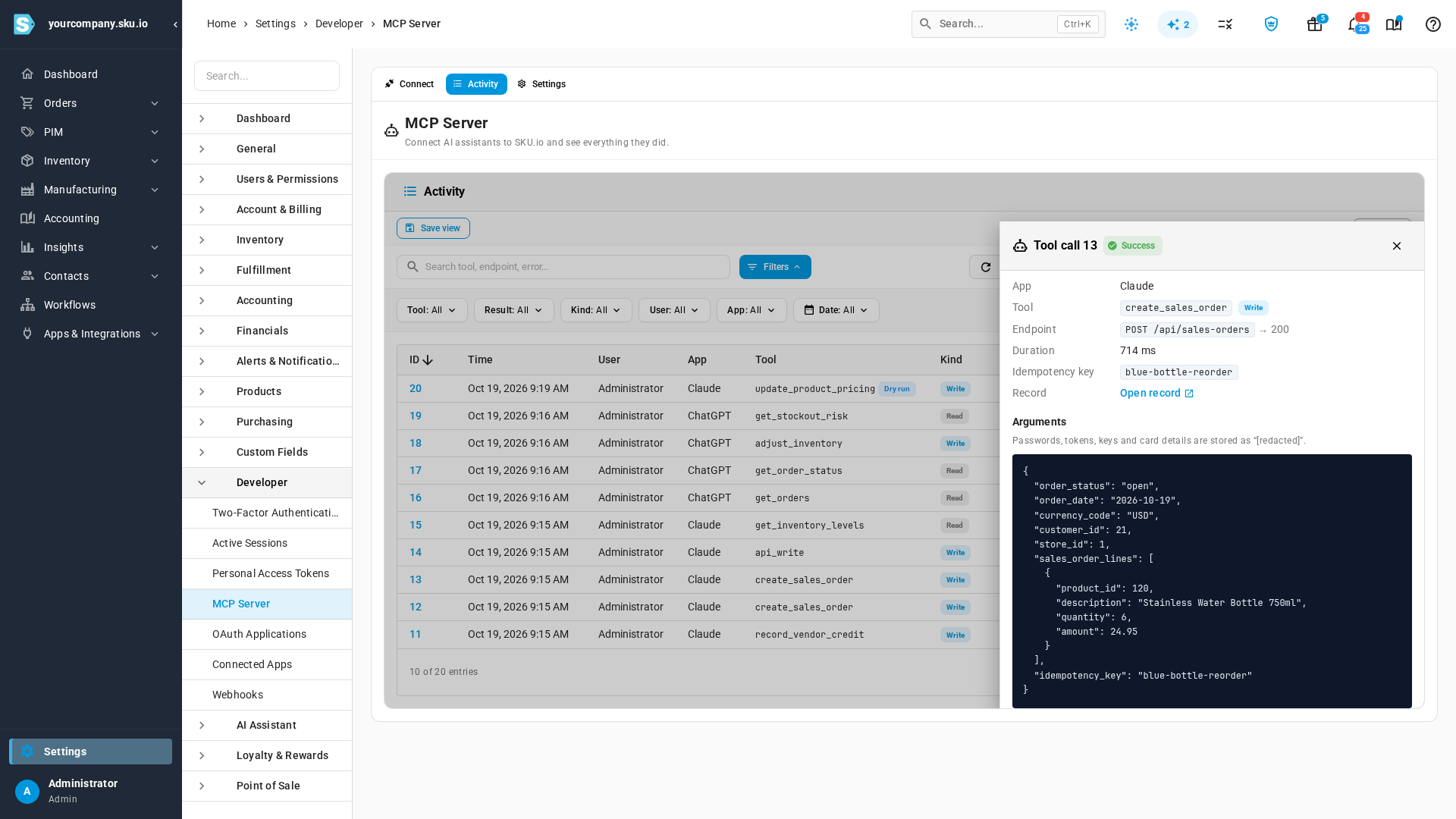Screen dimensions: 1456x819
Task: Toggle the Filters button
Action: click(x=775, y=267)
